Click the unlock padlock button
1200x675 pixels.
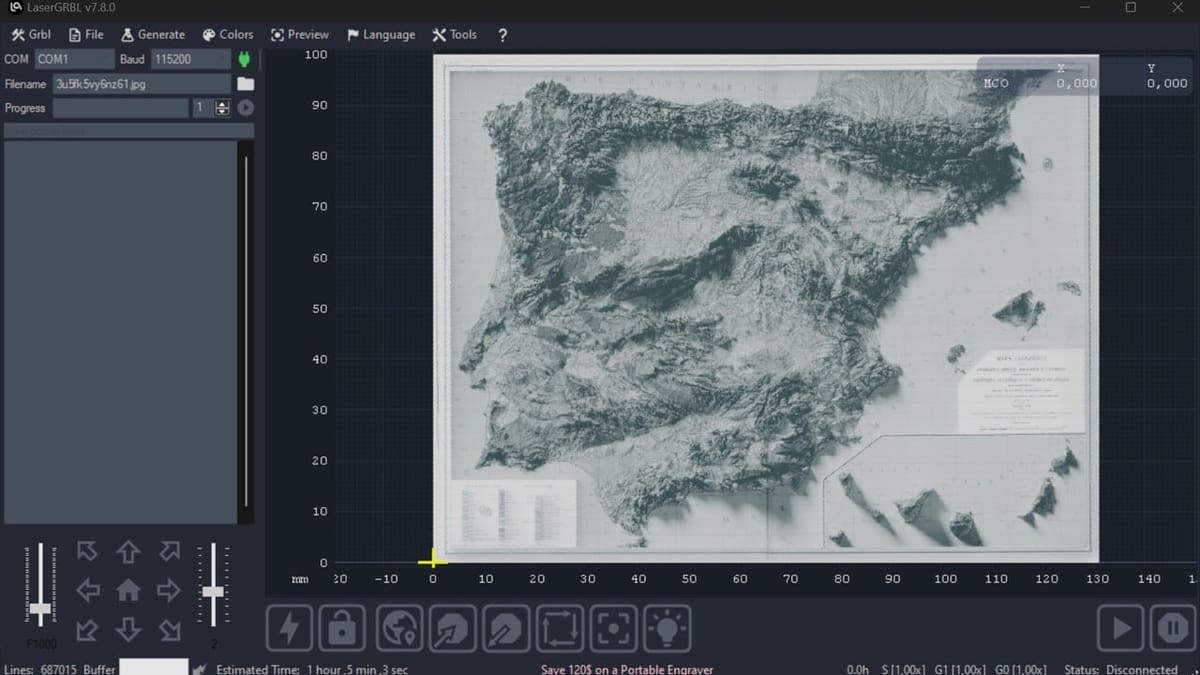pyautogui.click(x=343, y=628)
